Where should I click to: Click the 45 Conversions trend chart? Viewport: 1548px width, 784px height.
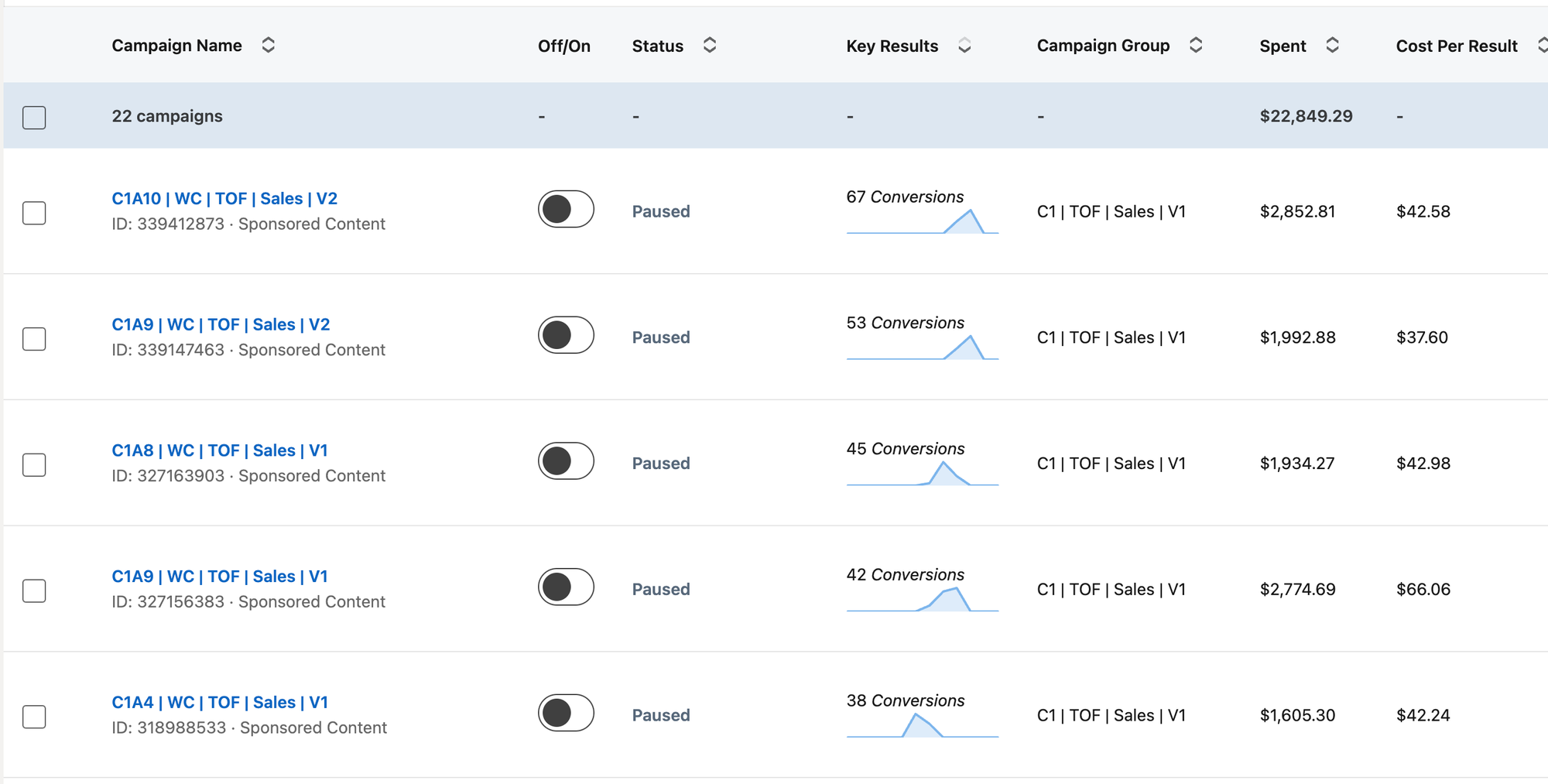[x=922, y=474]
